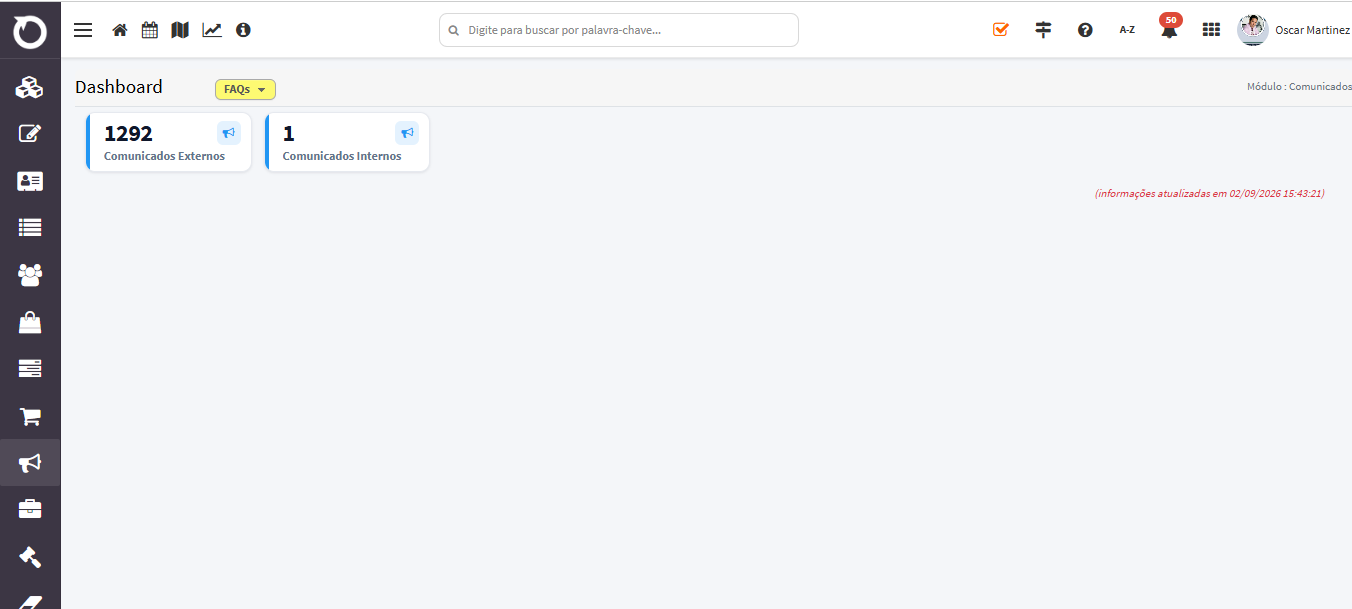Click the keyword search field
The height and width of the screenshot is (609, 1352).
[x=619, y=30]
